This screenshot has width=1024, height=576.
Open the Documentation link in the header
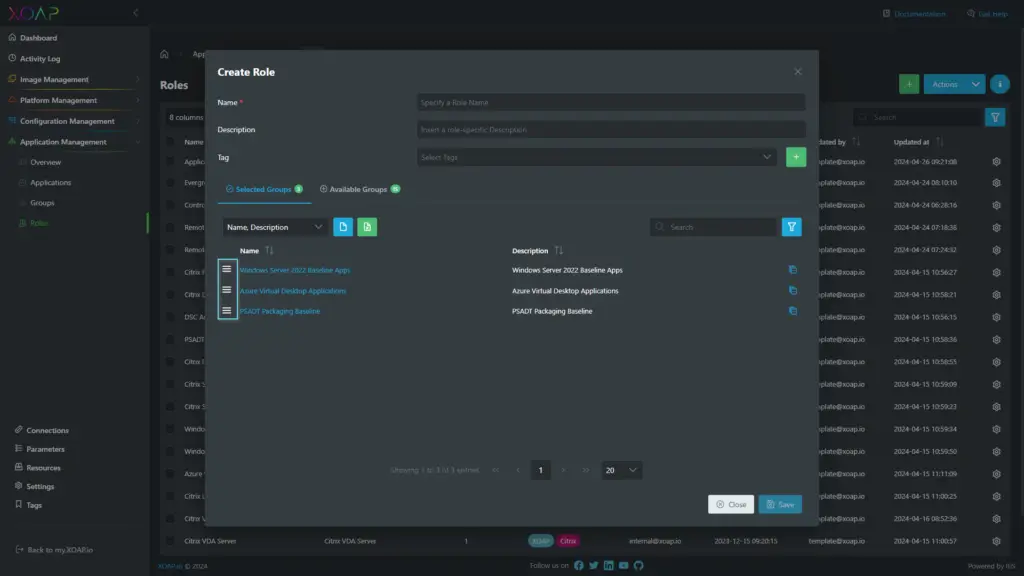[x=914, y=14]
